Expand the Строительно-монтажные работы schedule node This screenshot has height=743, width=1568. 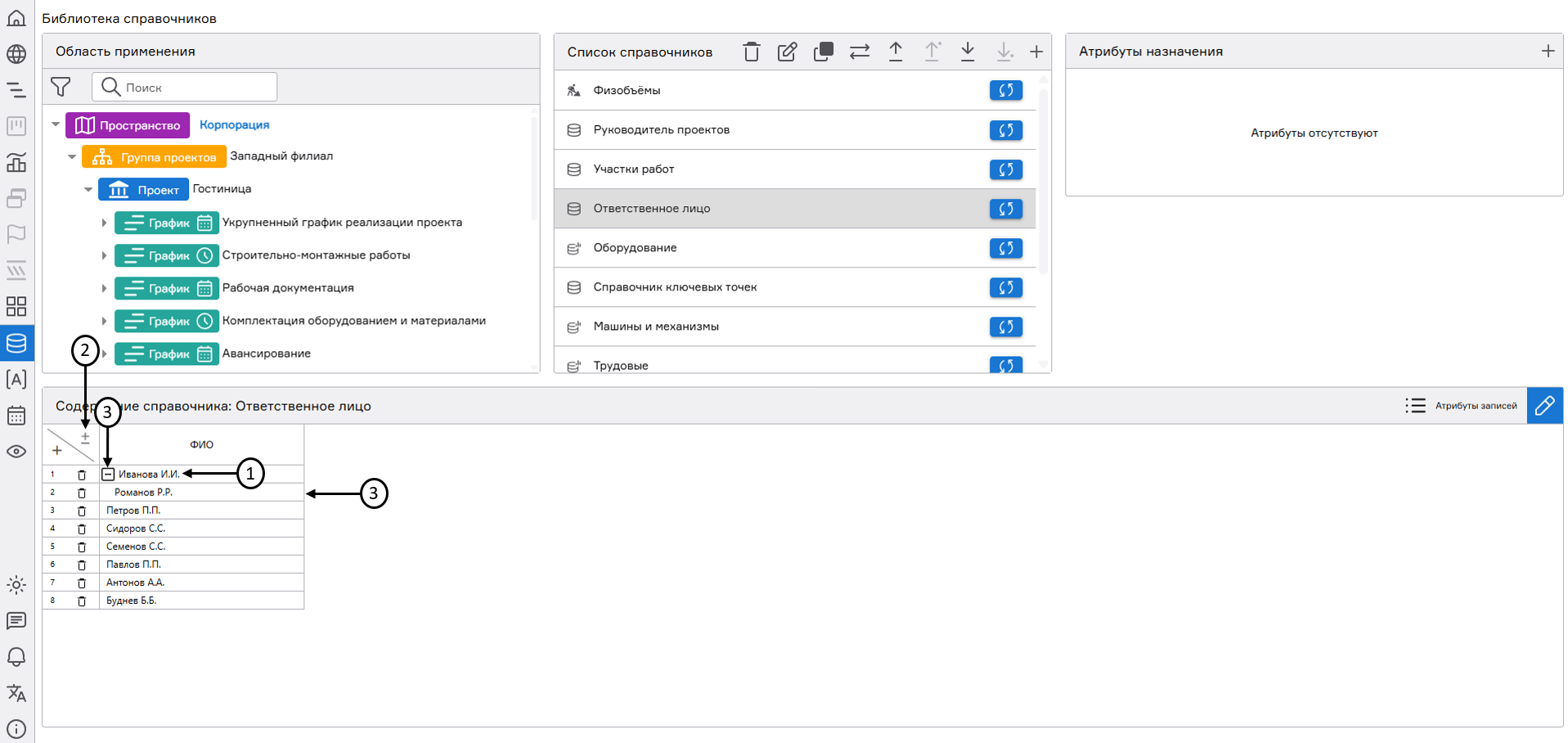point(104,256)
